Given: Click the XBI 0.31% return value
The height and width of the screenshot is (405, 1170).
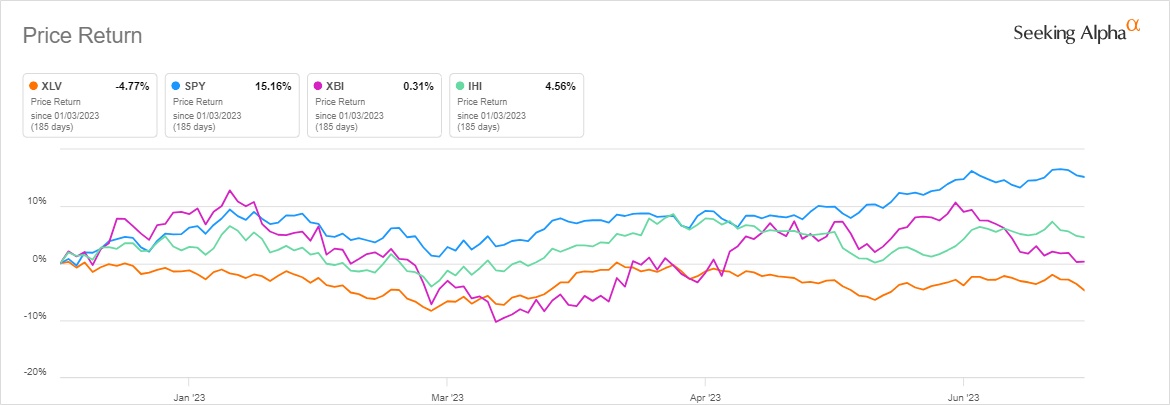Looking at the screenshot, I should click(x=417, y=87).
